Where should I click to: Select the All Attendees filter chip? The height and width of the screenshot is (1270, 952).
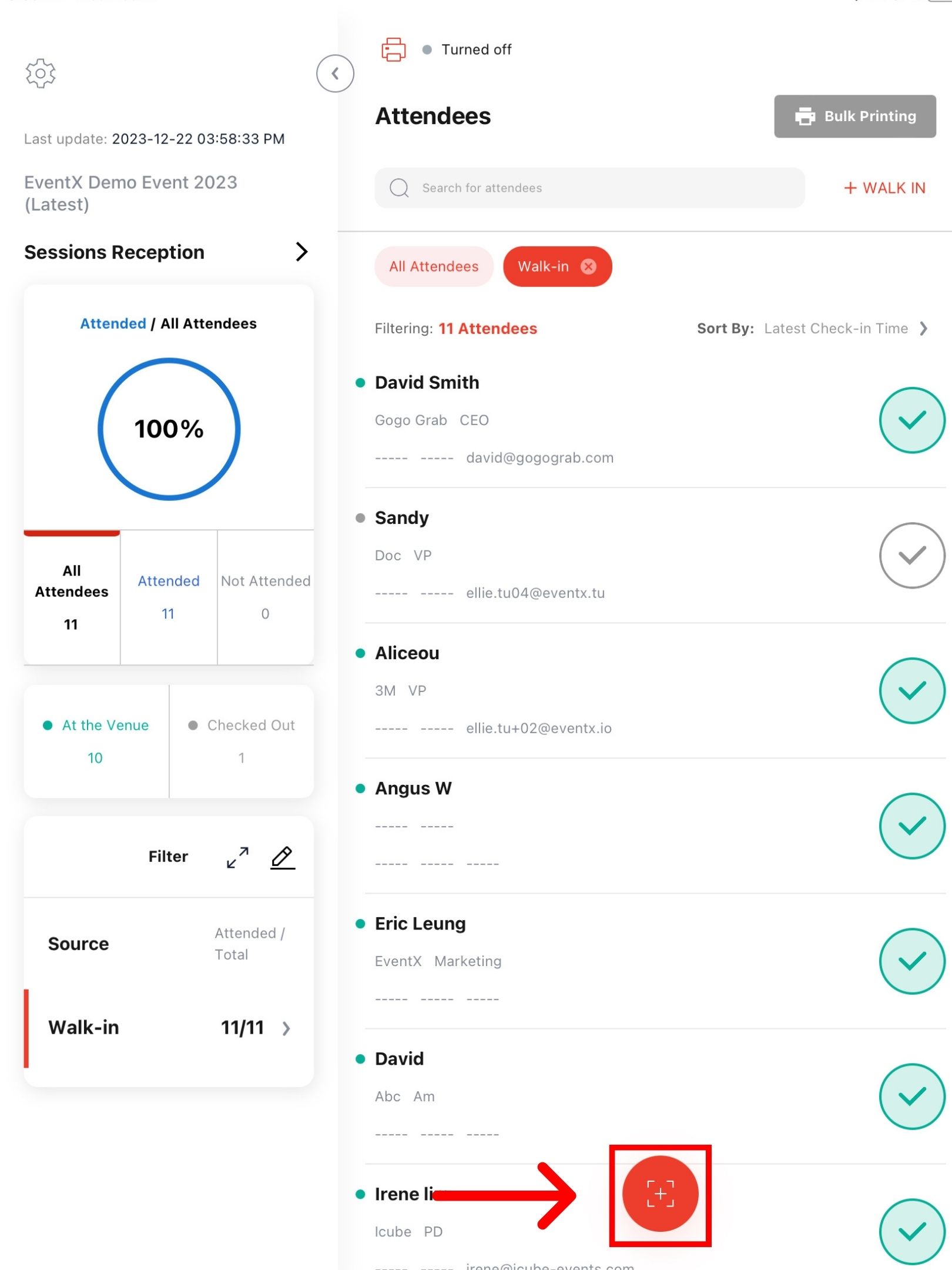pyautogui.click(x=434, y=266)
